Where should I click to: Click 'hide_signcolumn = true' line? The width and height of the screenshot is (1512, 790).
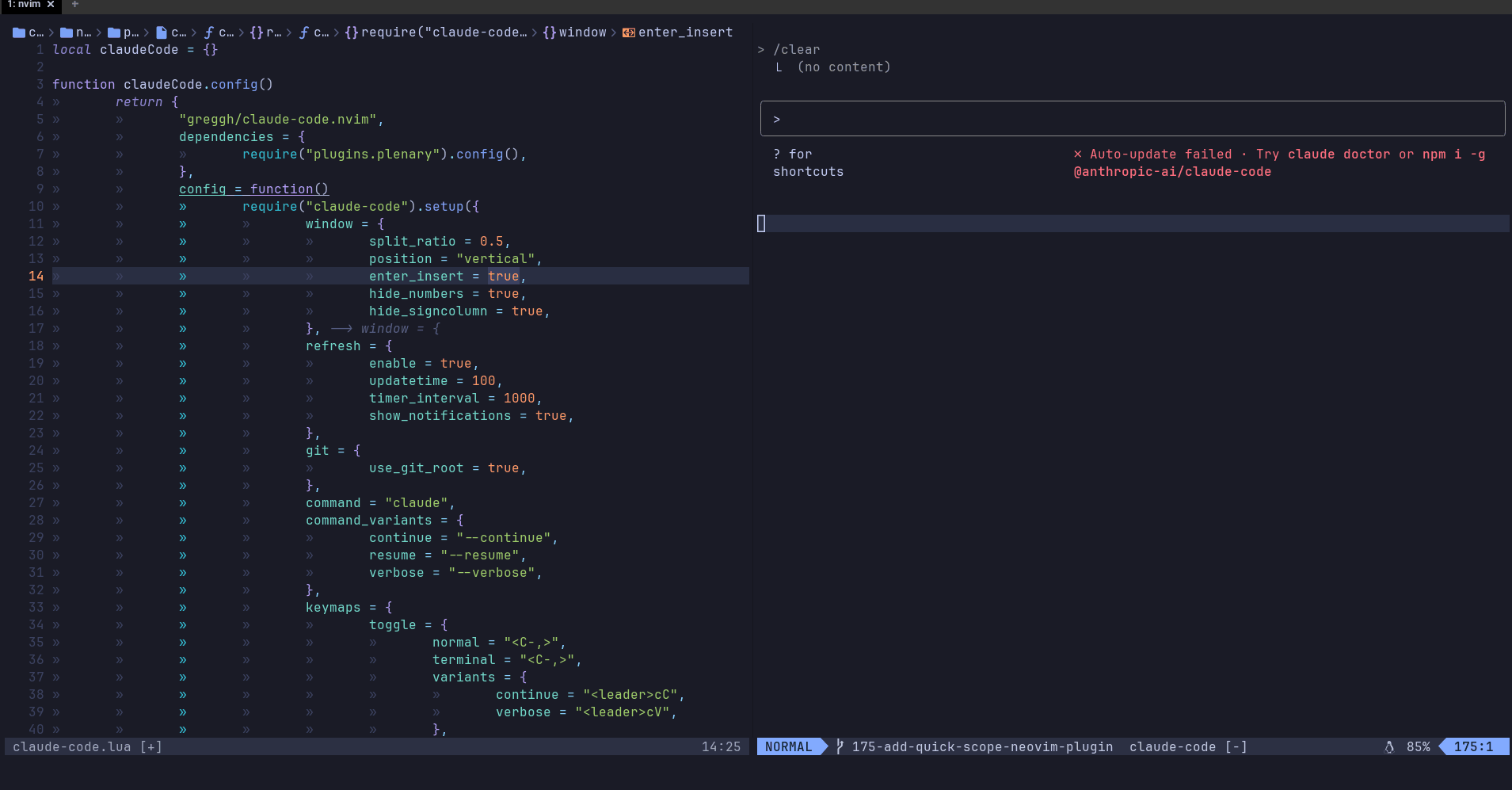coord(456,311)
